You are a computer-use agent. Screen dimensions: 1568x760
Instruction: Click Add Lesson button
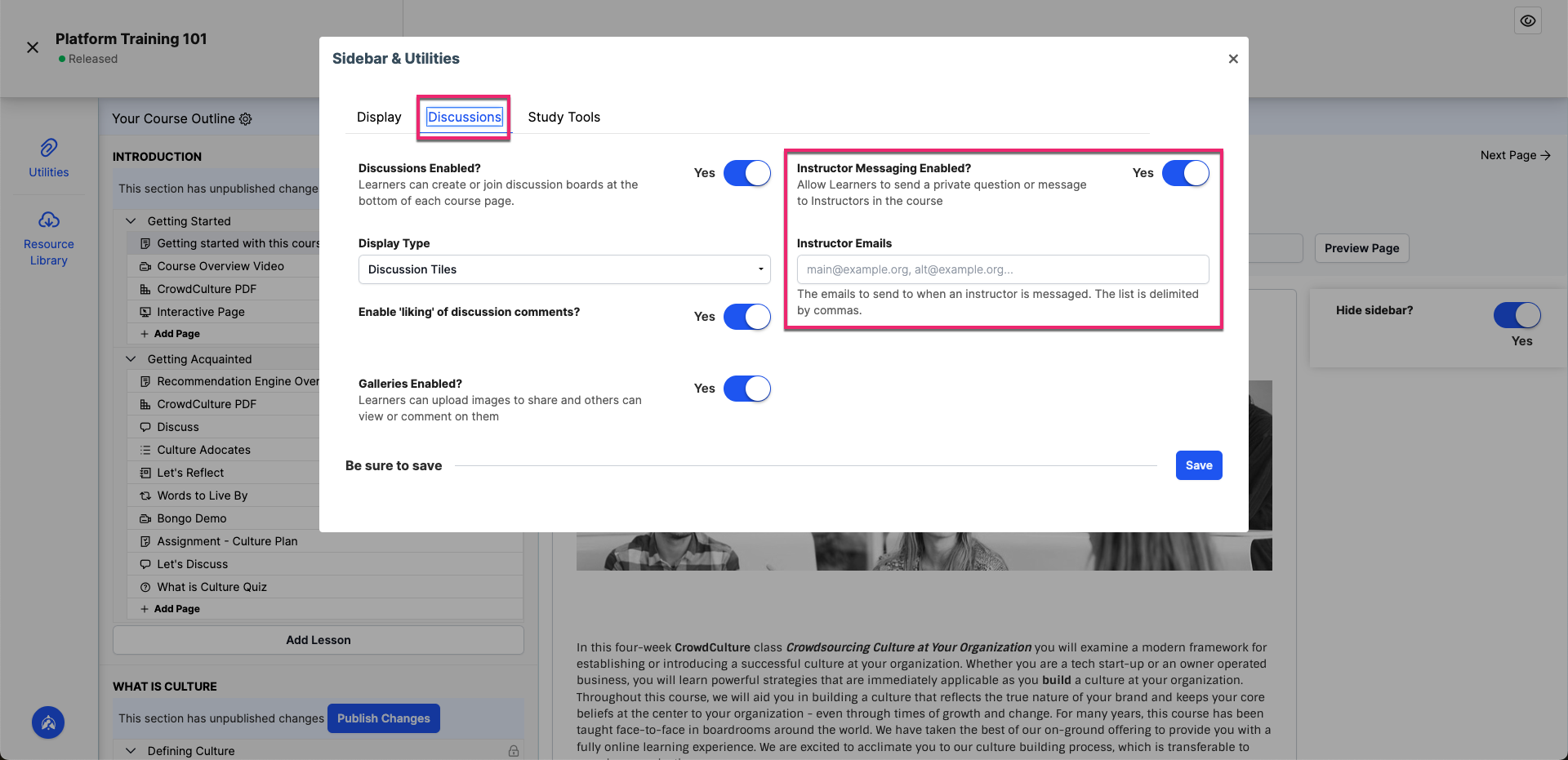point(318,640)
